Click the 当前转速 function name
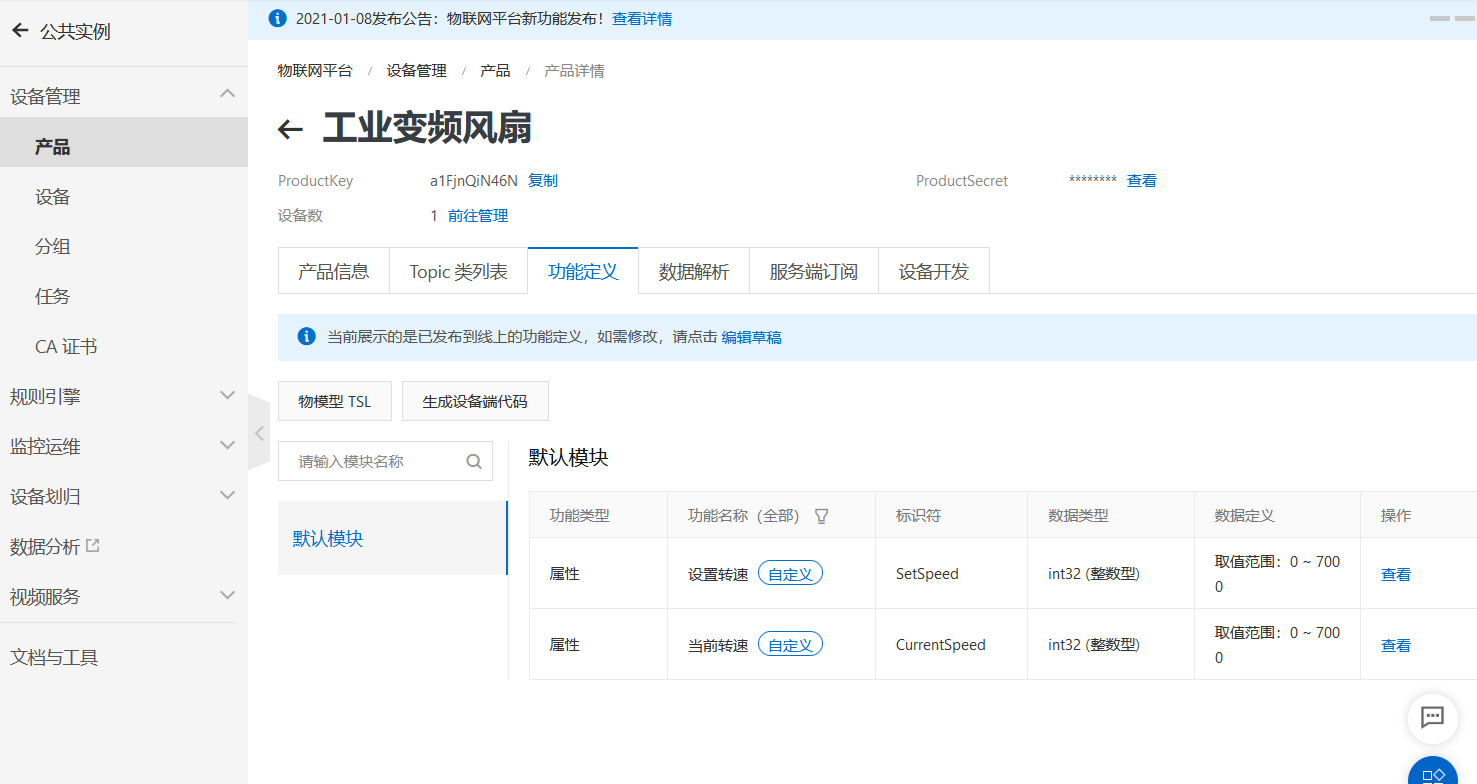The height and width of the screenshot is (784, 1477). coord(718,646)
